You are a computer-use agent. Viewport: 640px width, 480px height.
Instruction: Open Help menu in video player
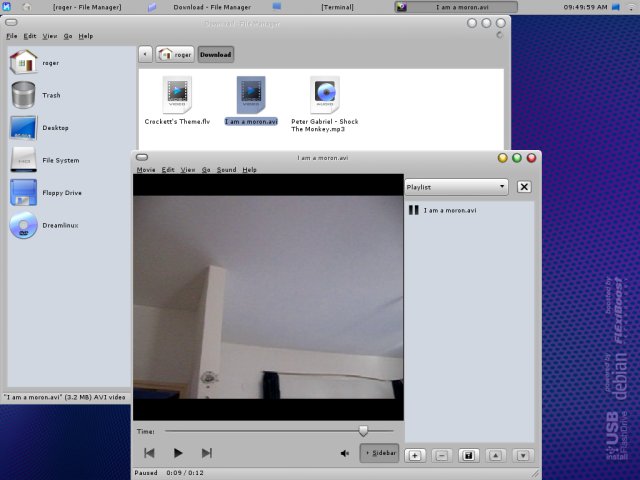tap(249, 169)
